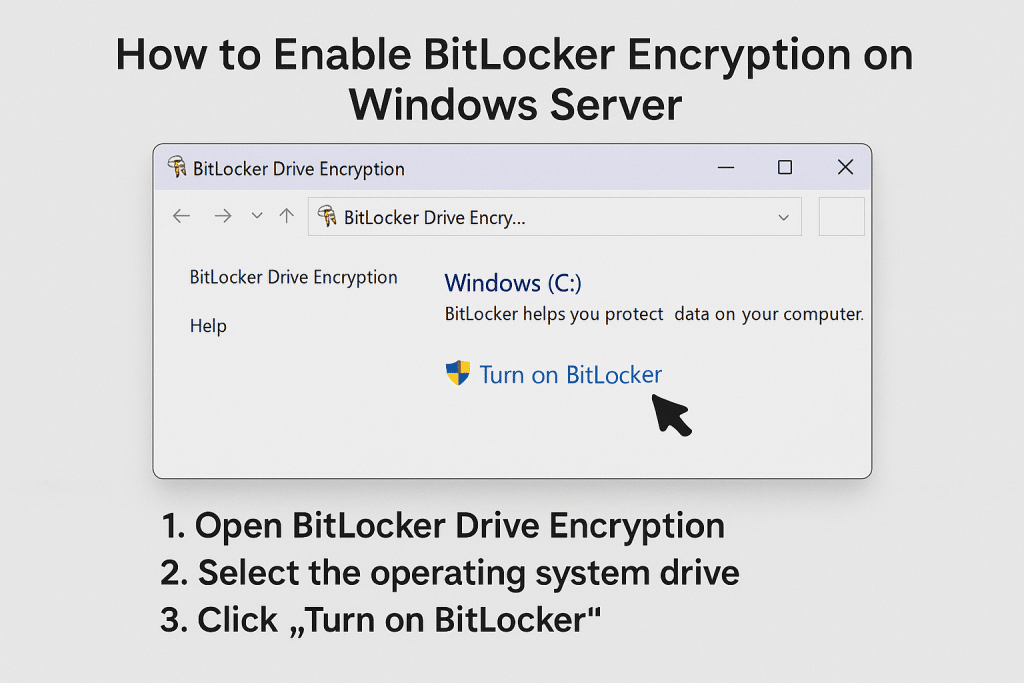Screen dimensions: 1024x683
Task: Focus the empty search box beside address bar
Action: pos(841,217)
